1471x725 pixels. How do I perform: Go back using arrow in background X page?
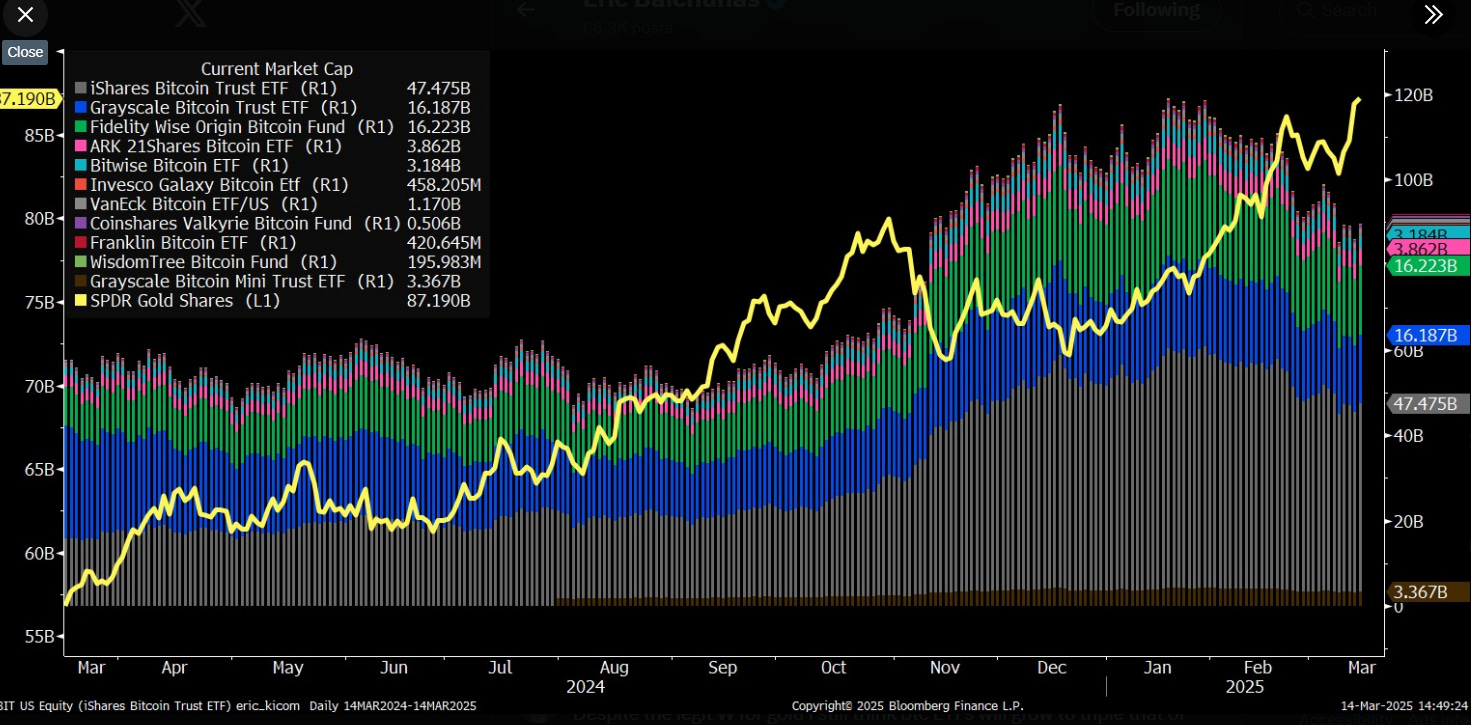526,10
